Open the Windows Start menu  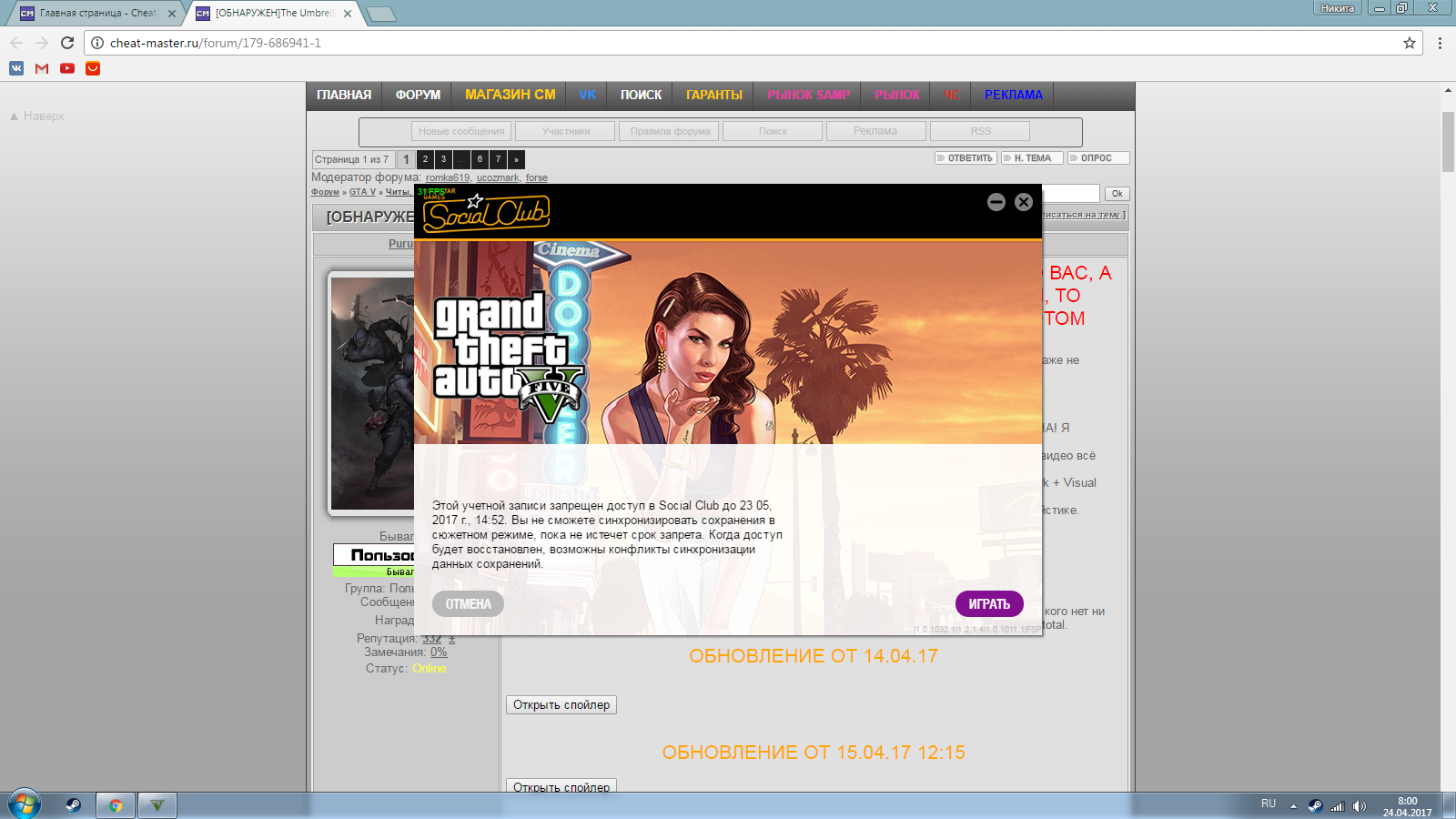[x=25, y=804]
